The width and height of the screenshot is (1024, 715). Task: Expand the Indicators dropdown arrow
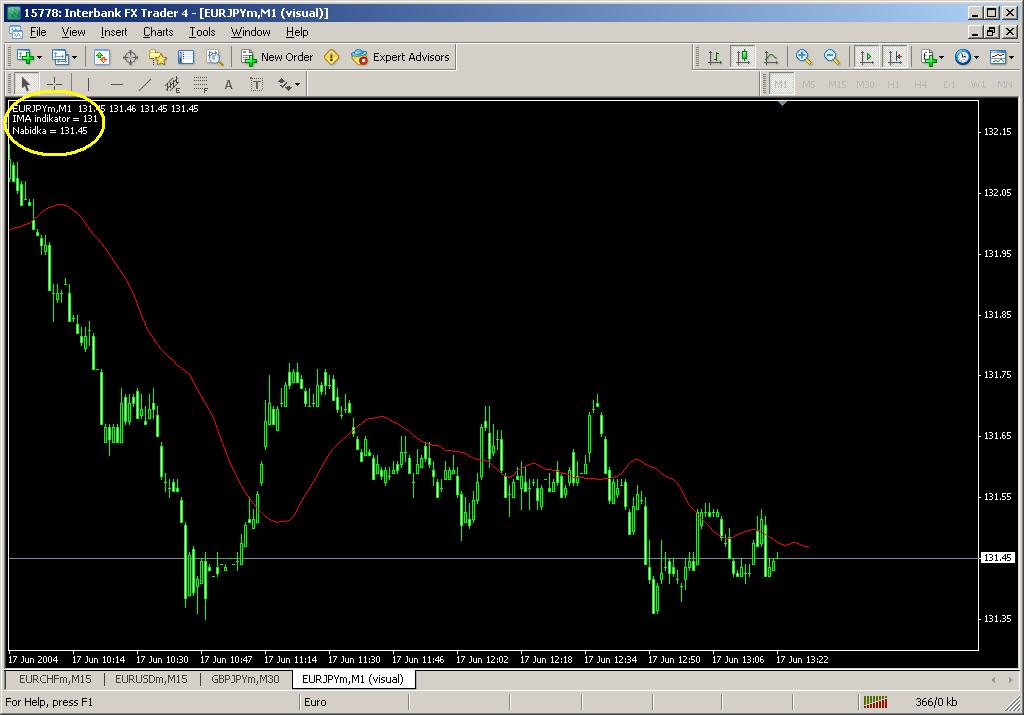941,57
